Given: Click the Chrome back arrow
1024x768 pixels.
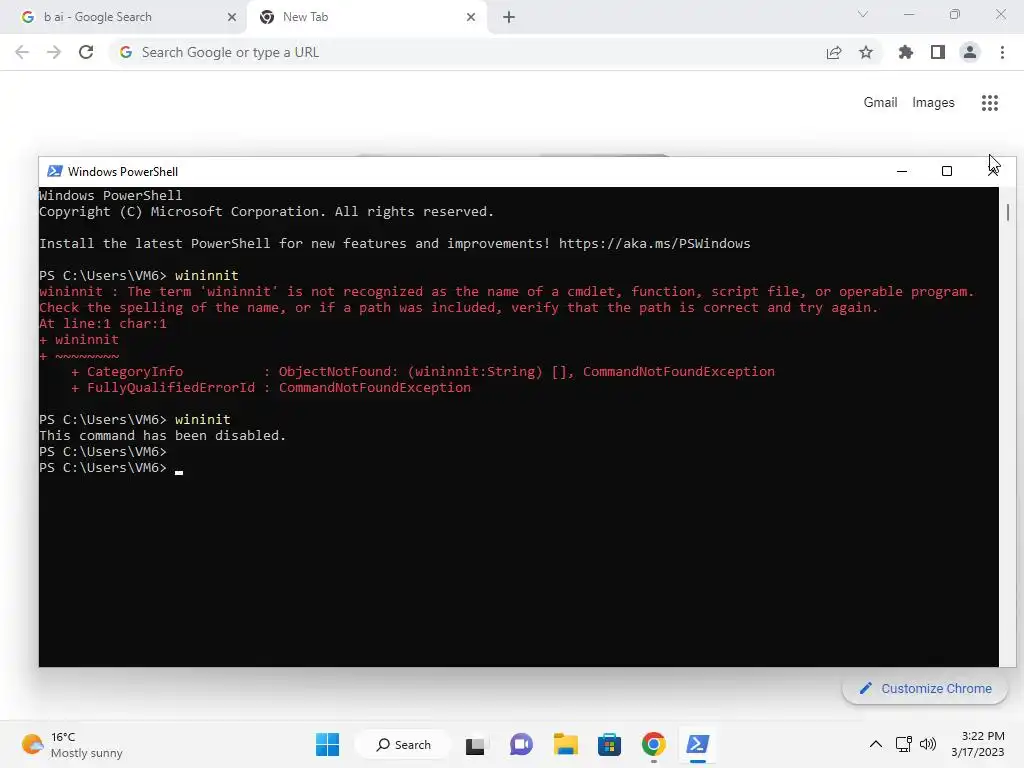Looking at the screenshot, I should coord(22,52).
